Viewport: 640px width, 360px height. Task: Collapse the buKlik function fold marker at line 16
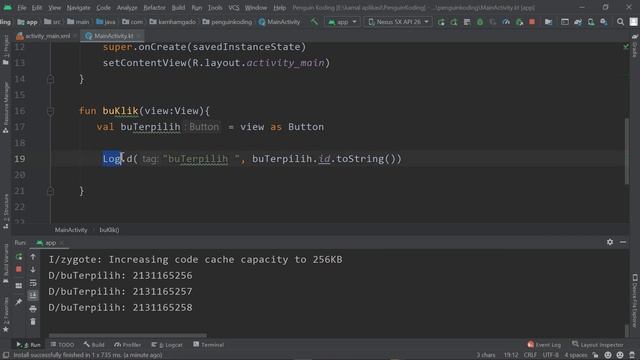(x=50, y=111)
